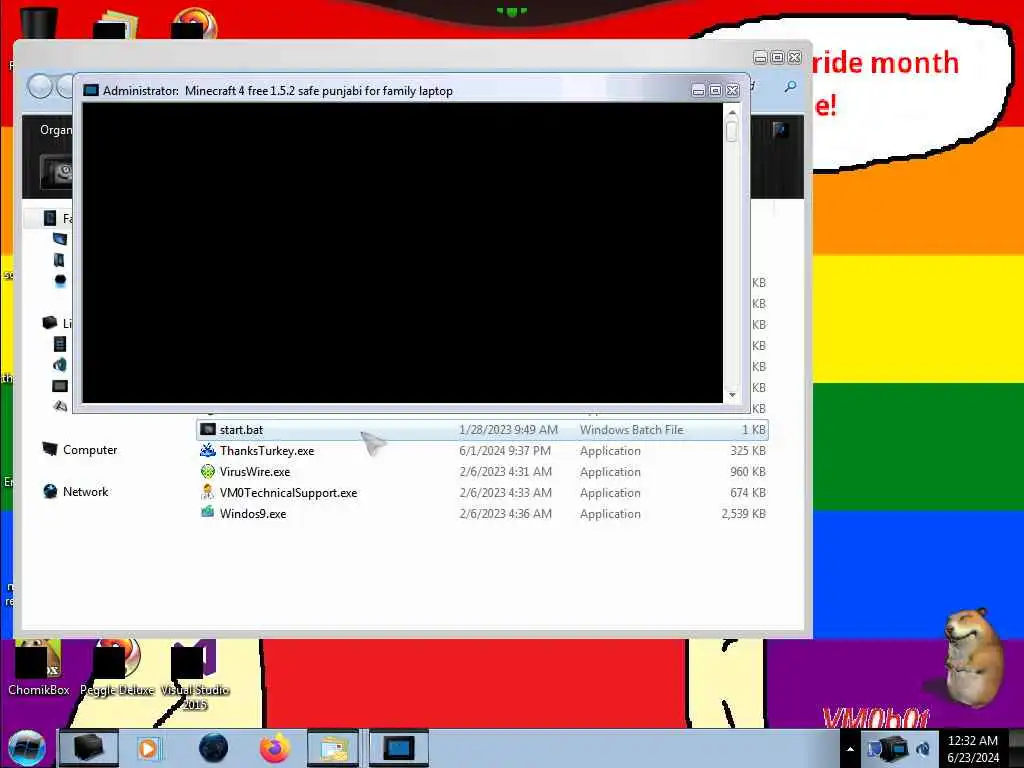
Task: Click the command prompt scrollbar down arrow
Action: coord(732,395)
